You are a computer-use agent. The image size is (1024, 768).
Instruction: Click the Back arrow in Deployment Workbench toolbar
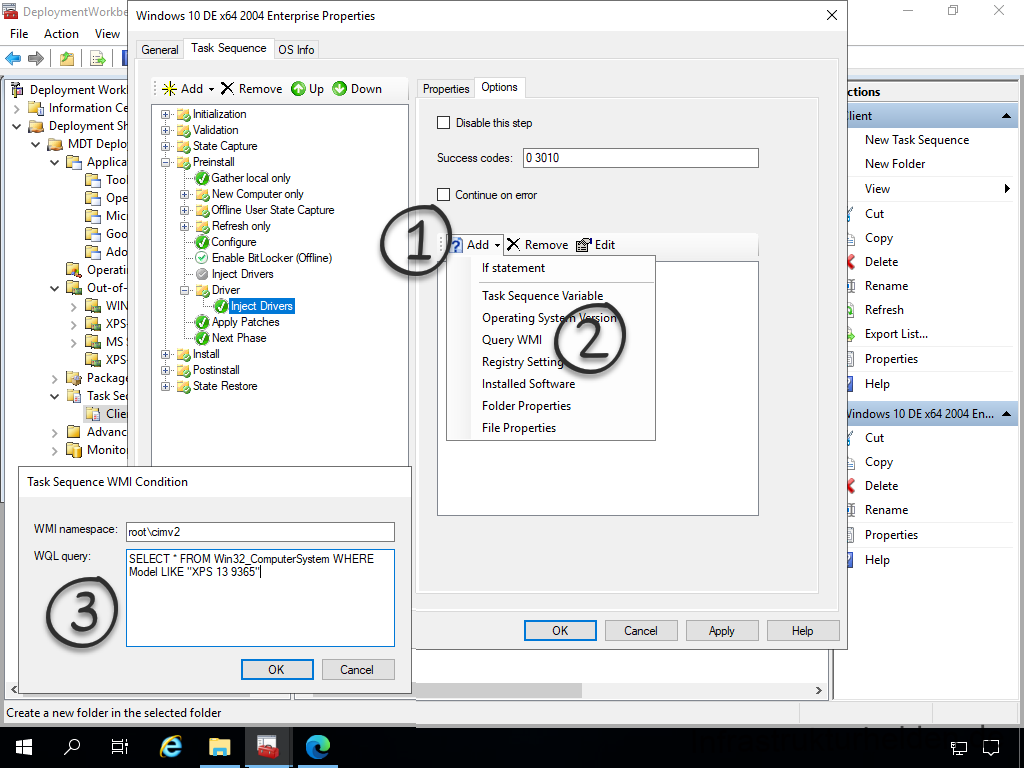point(13,59)
